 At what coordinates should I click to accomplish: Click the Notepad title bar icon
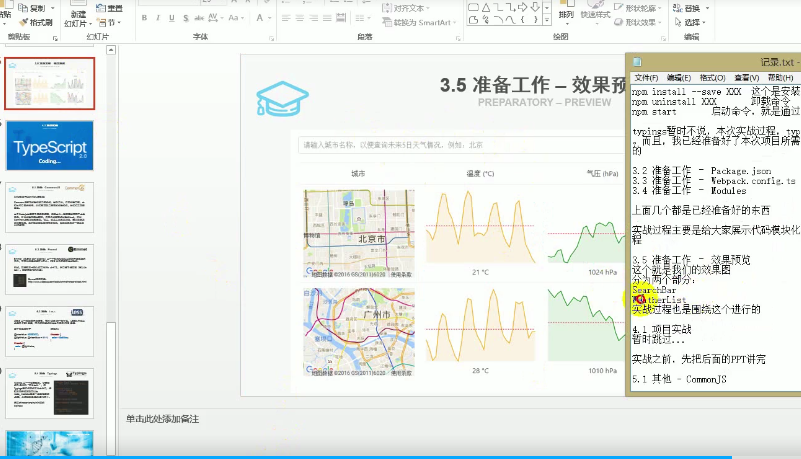(637, 62)
